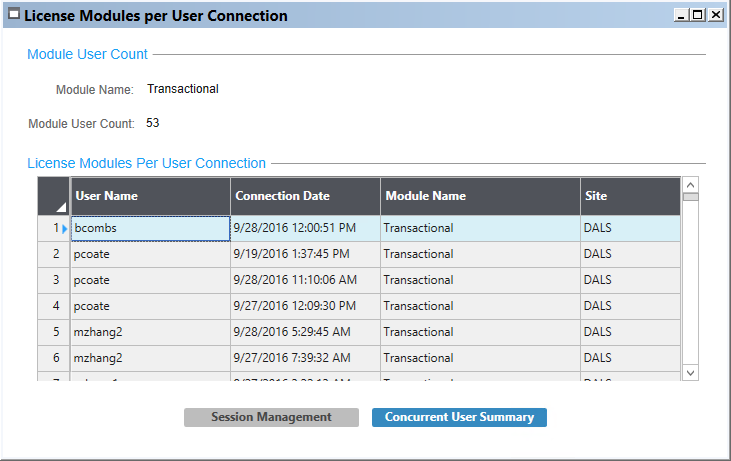Select row 3 pcoate user cell
Image resolution: width=731 pixels, height=461 pixels.
pyautogui.click(x=150, y=280)
